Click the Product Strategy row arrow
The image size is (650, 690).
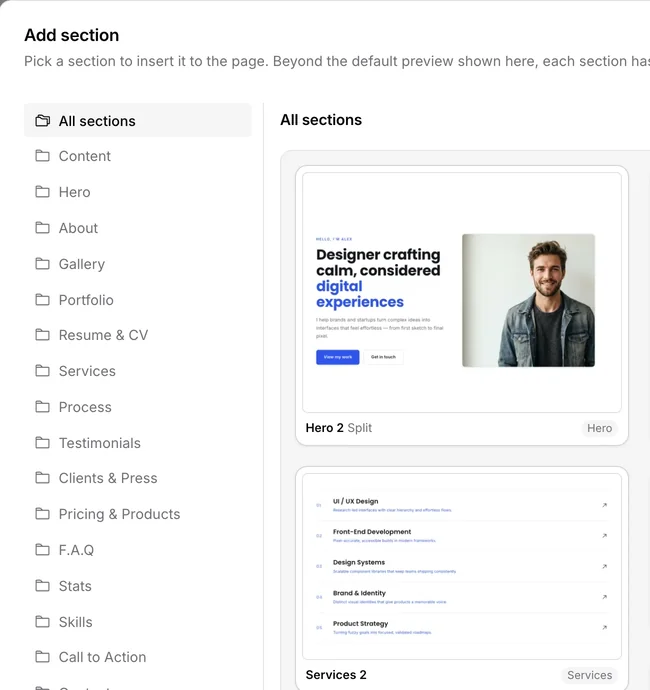tap(604, 627)
